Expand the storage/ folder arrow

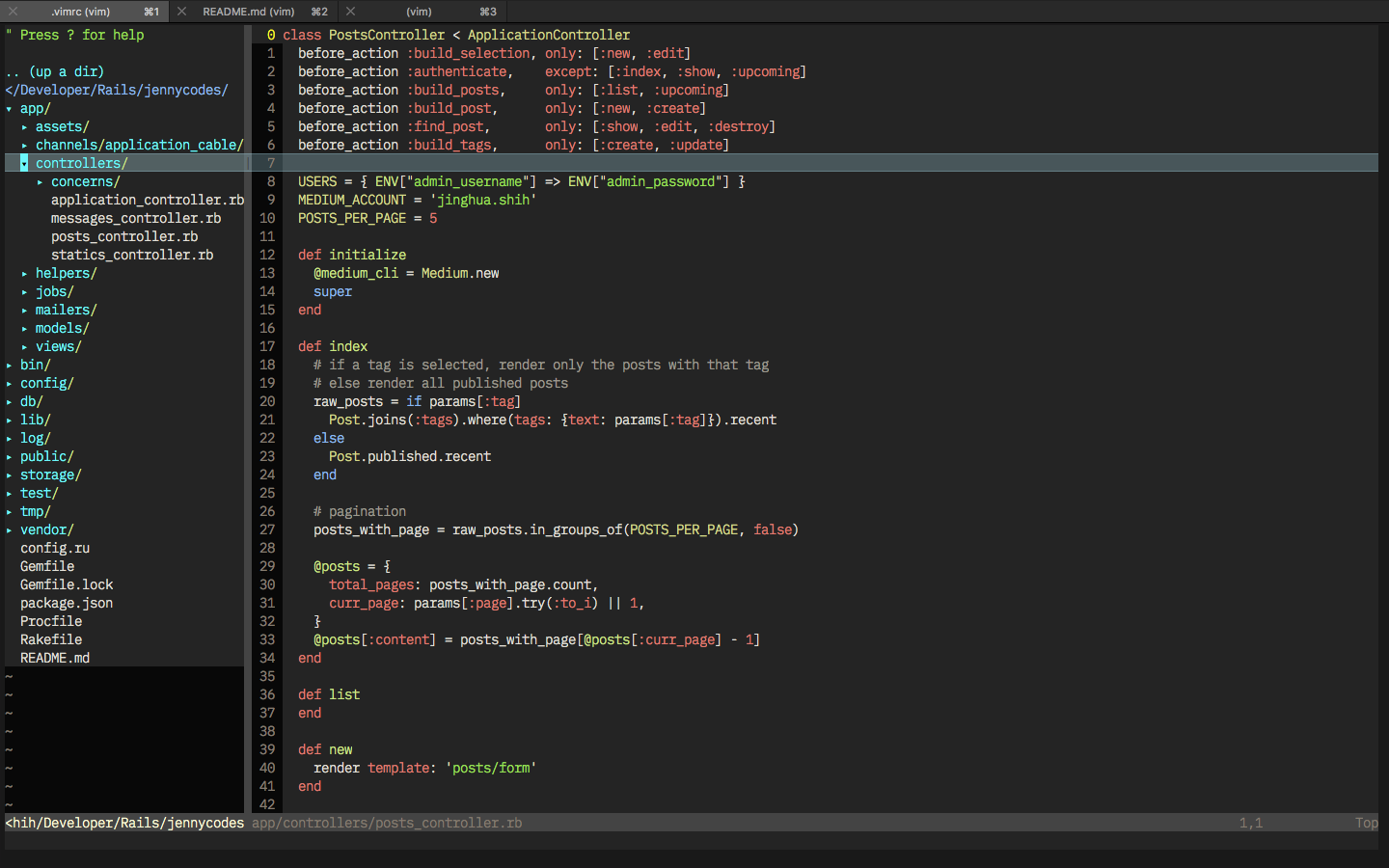point(9,475)
